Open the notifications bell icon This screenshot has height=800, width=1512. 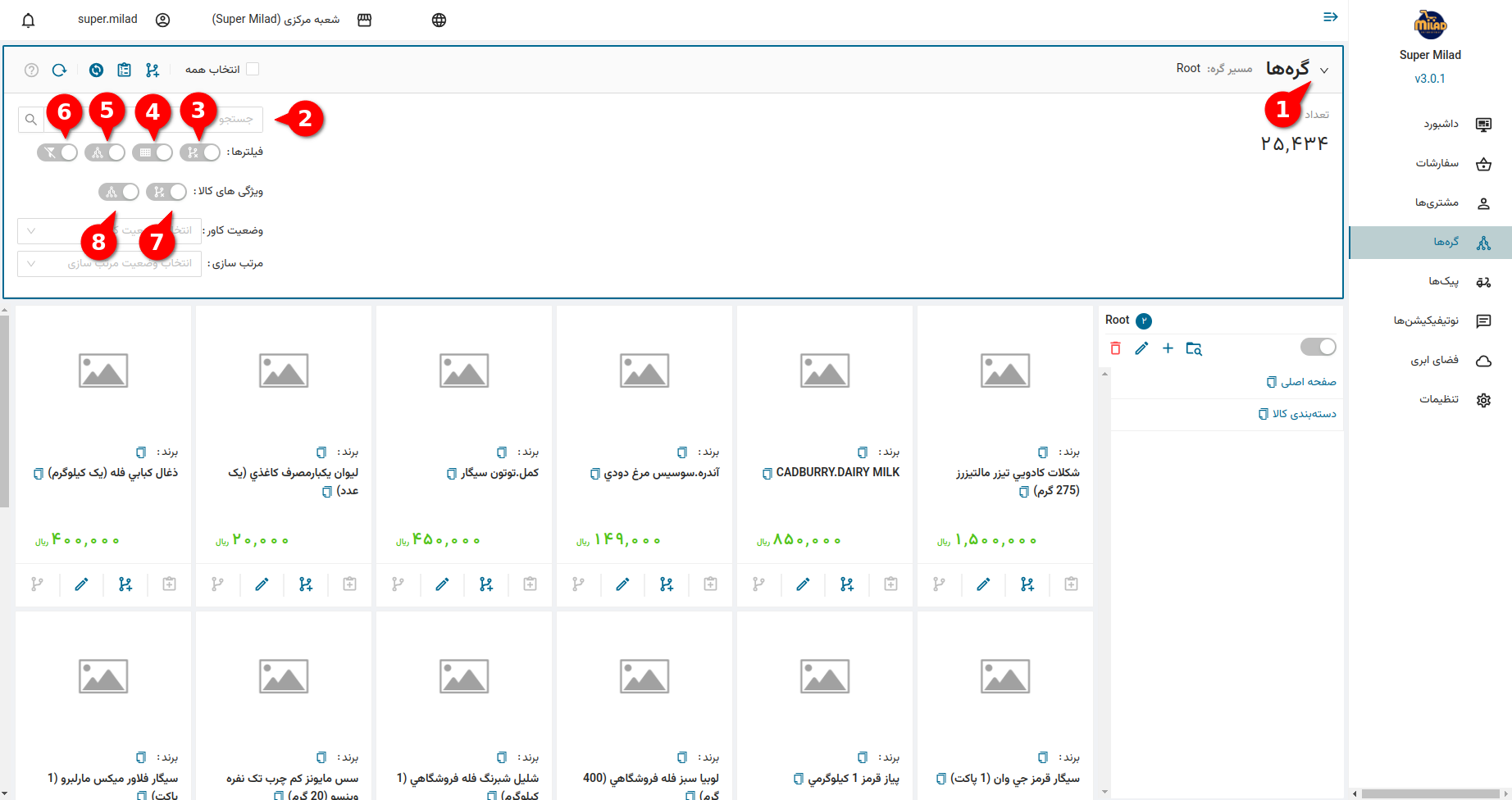[29, 20]
